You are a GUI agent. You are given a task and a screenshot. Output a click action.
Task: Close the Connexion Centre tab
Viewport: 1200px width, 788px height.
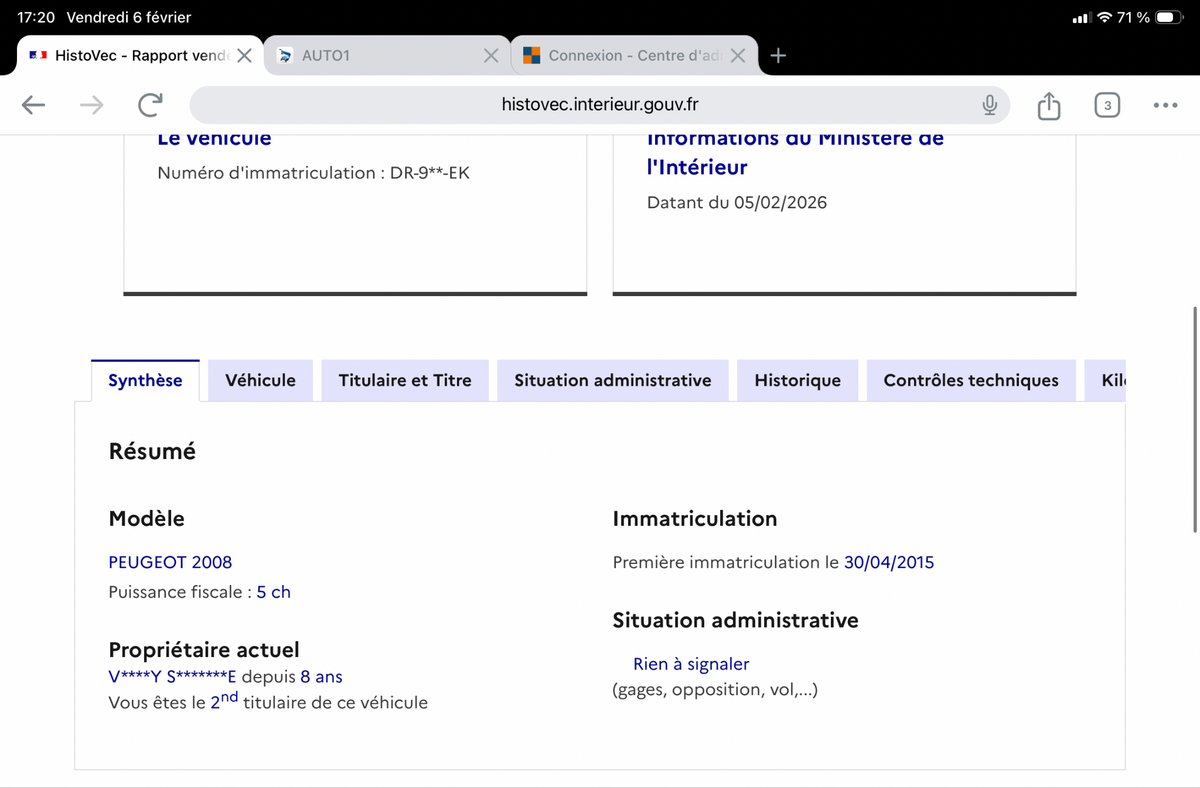click(738, 56)
